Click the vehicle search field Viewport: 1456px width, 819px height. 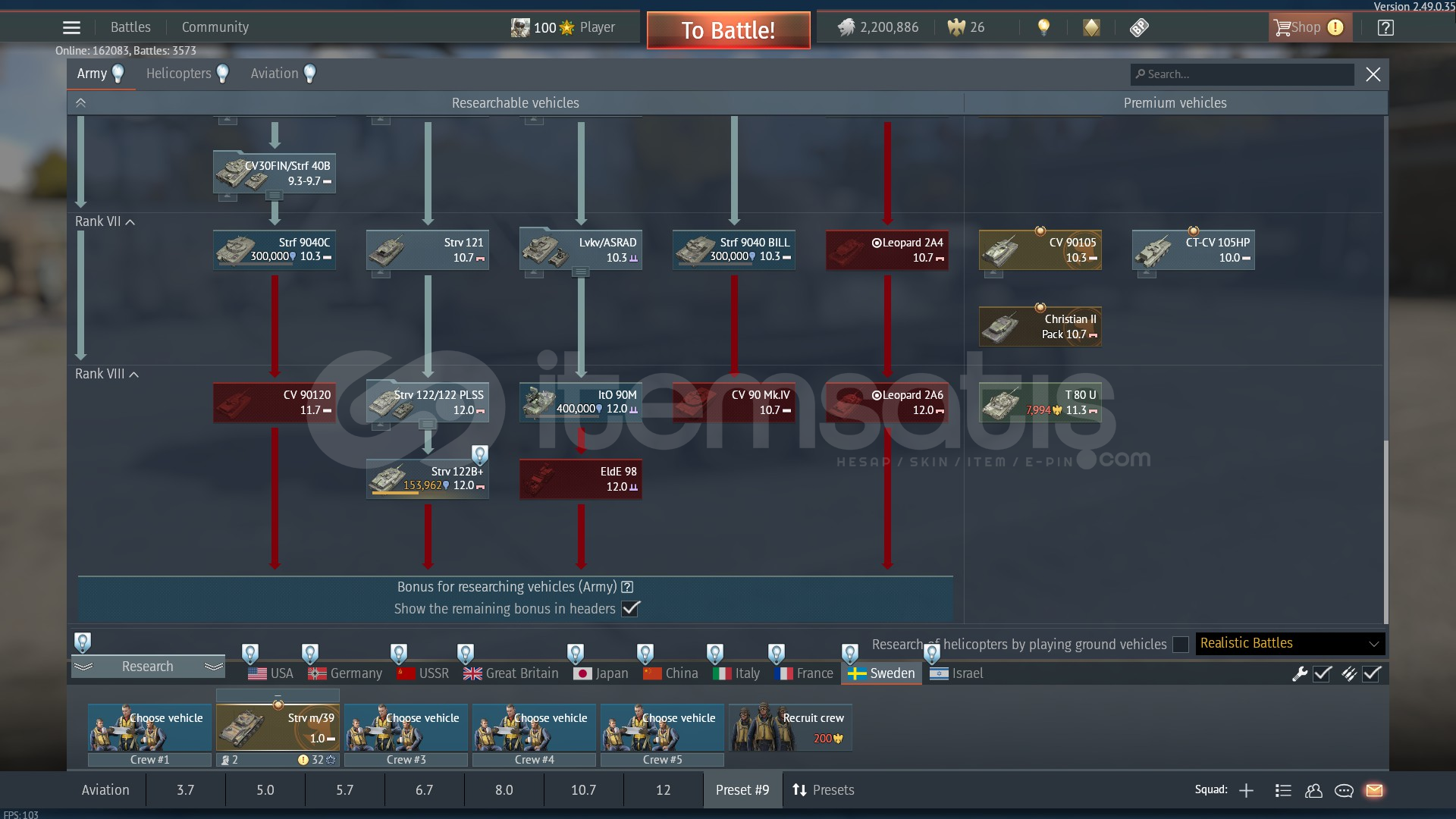[x=1244, y=74]
